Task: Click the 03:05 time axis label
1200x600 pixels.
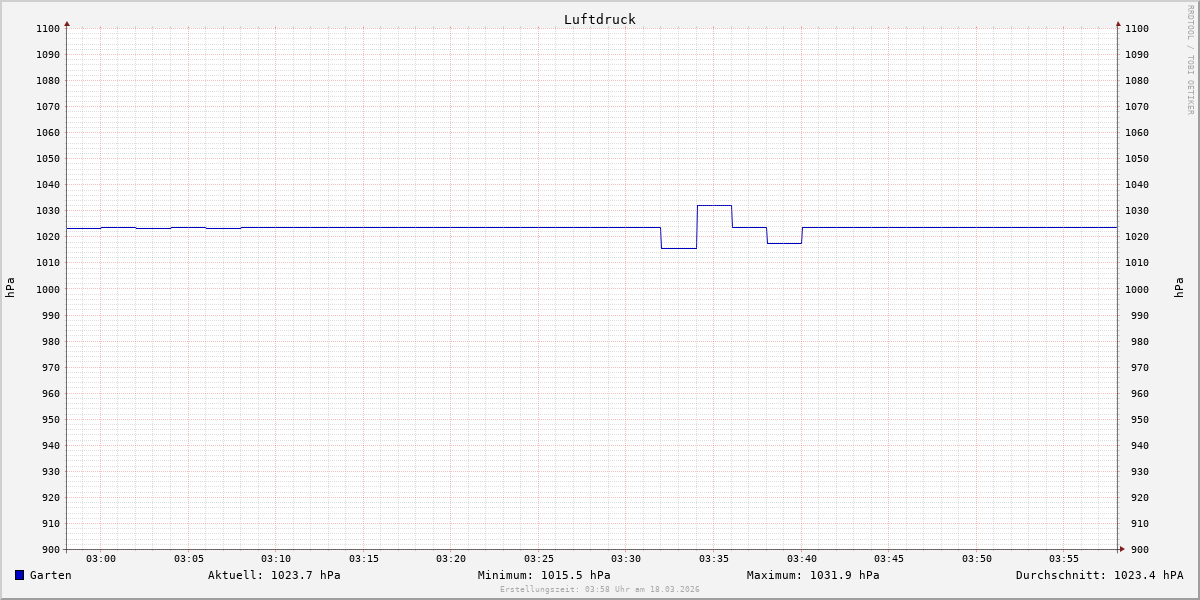Action: 189,558
